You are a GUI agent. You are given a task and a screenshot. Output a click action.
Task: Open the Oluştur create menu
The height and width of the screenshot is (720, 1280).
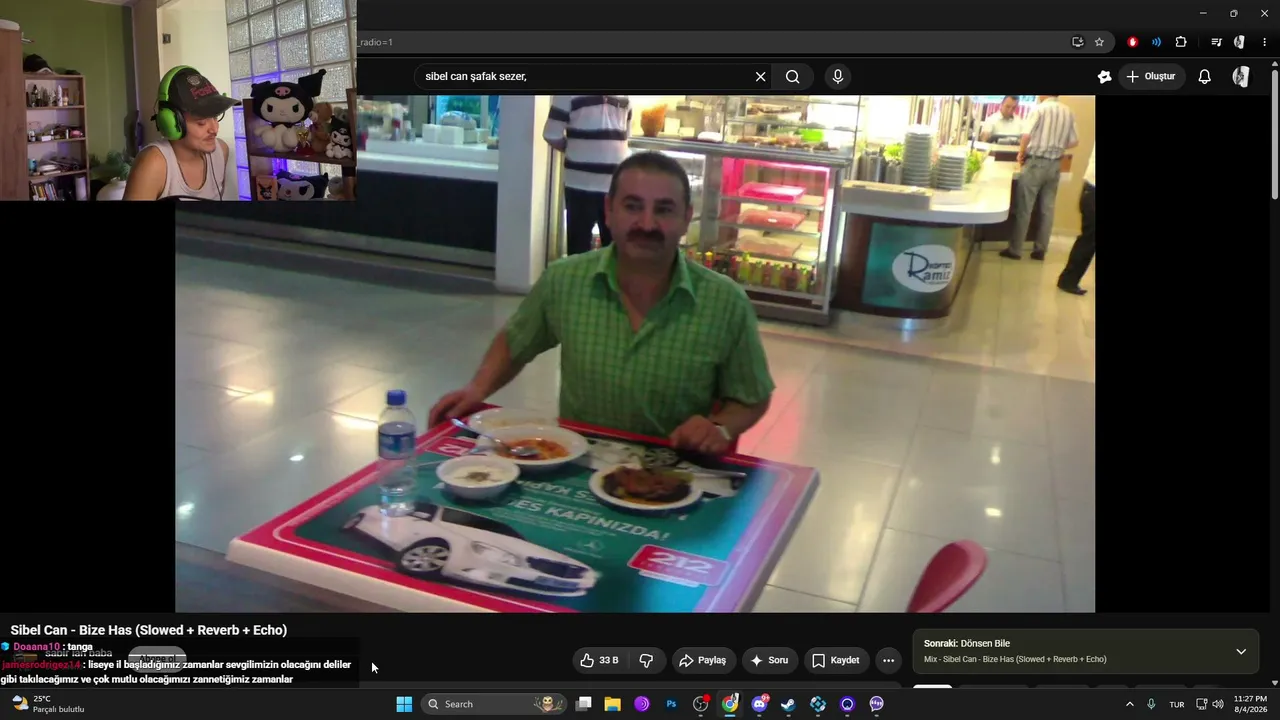[1151, 77]
